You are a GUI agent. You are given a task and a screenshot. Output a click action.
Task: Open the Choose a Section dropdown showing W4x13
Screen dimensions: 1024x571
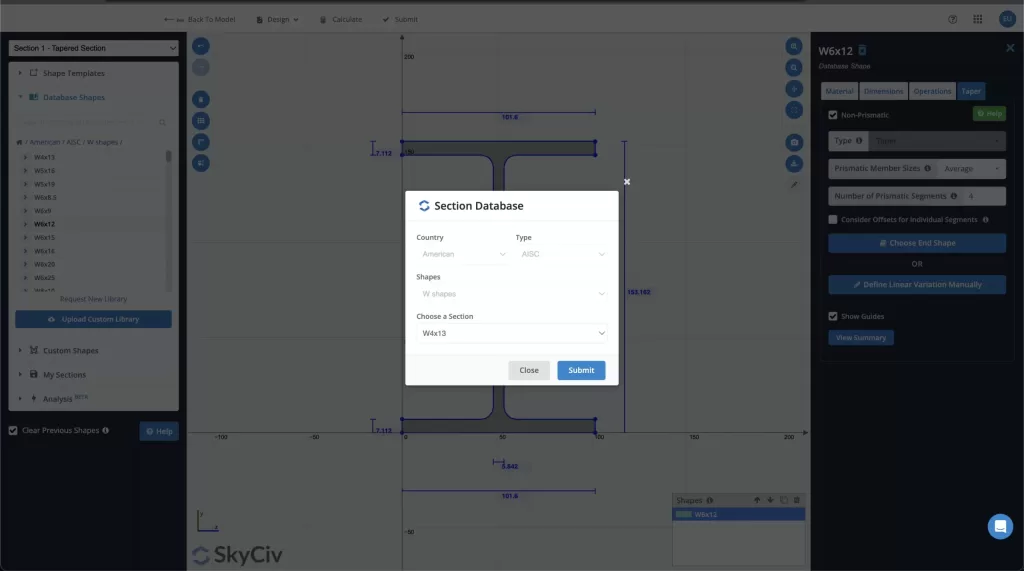[x=512, y=333]
